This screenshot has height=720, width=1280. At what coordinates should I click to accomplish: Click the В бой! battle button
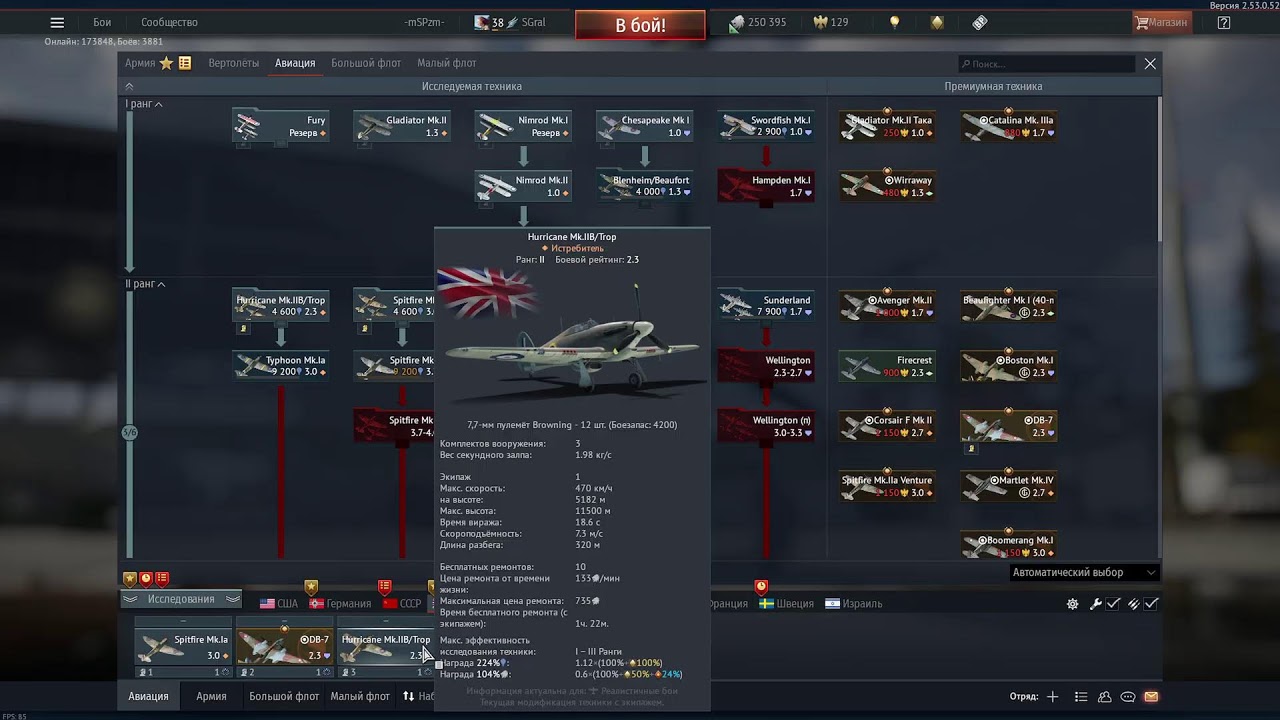(640, 25)
